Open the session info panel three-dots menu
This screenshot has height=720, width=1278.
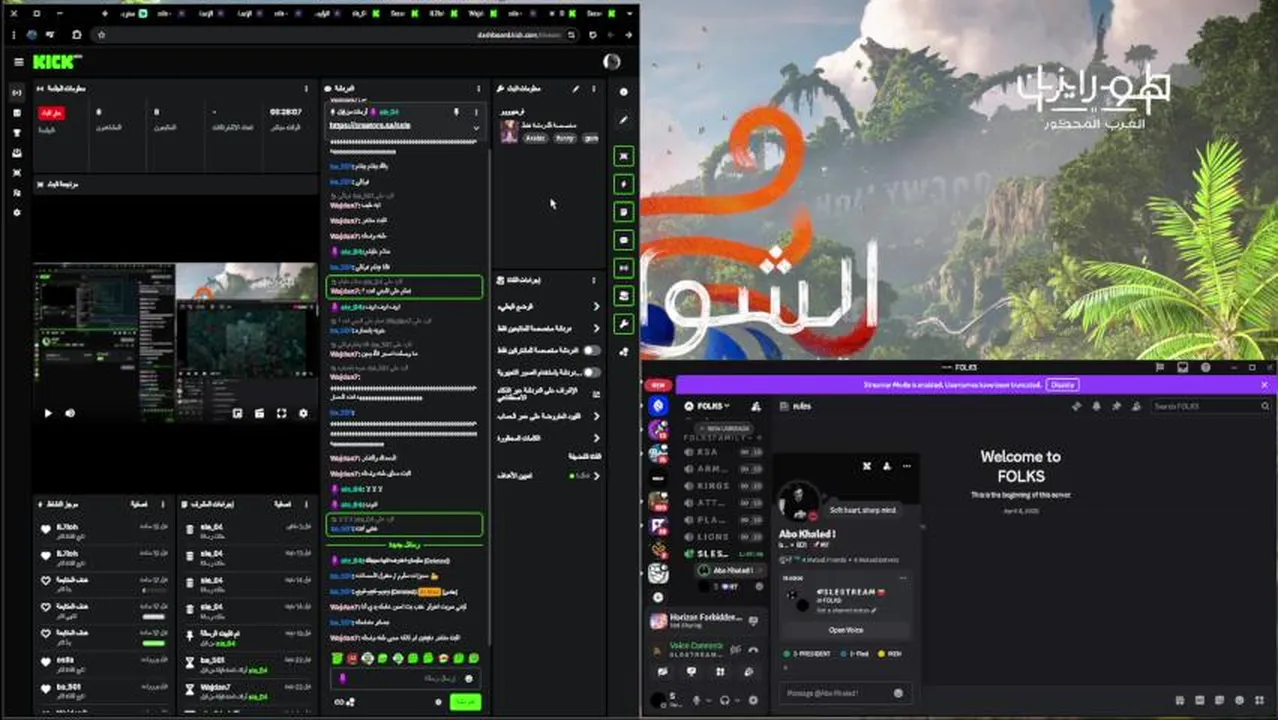coord(306,89)
